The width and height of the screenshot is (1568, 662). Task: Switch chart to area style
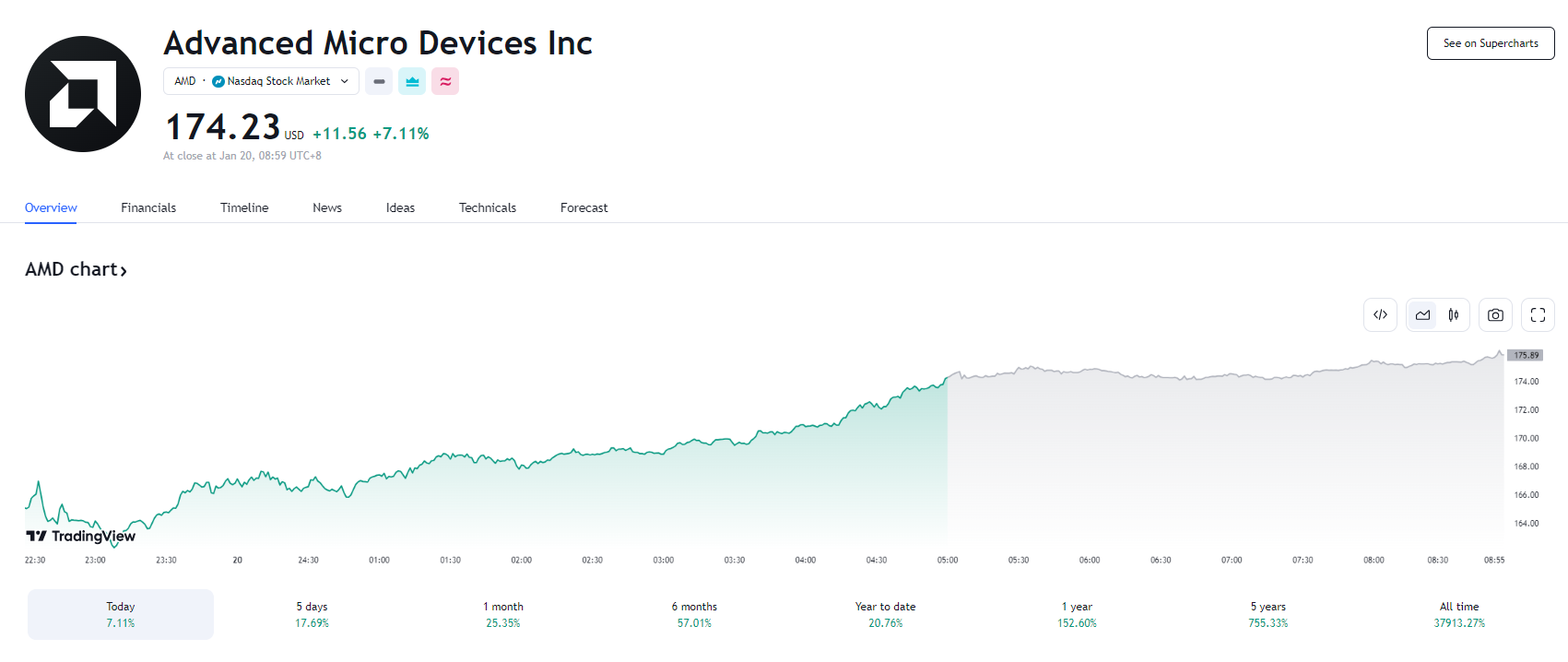click(x=1423, y=314)
